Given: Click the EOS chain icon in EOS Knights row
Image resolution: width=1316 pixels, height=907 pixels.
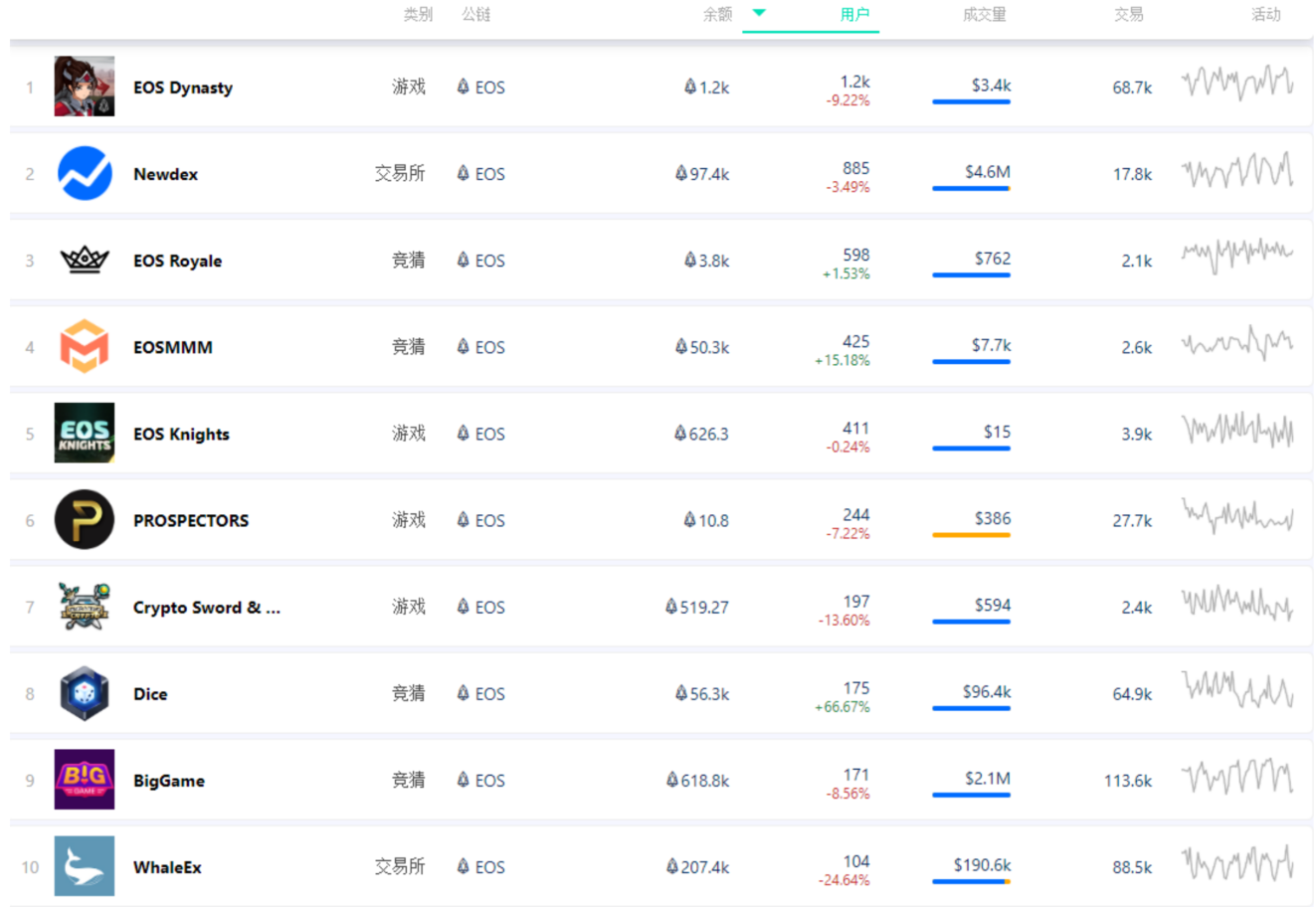Looking at the screenshot, I should click(463, 433).
